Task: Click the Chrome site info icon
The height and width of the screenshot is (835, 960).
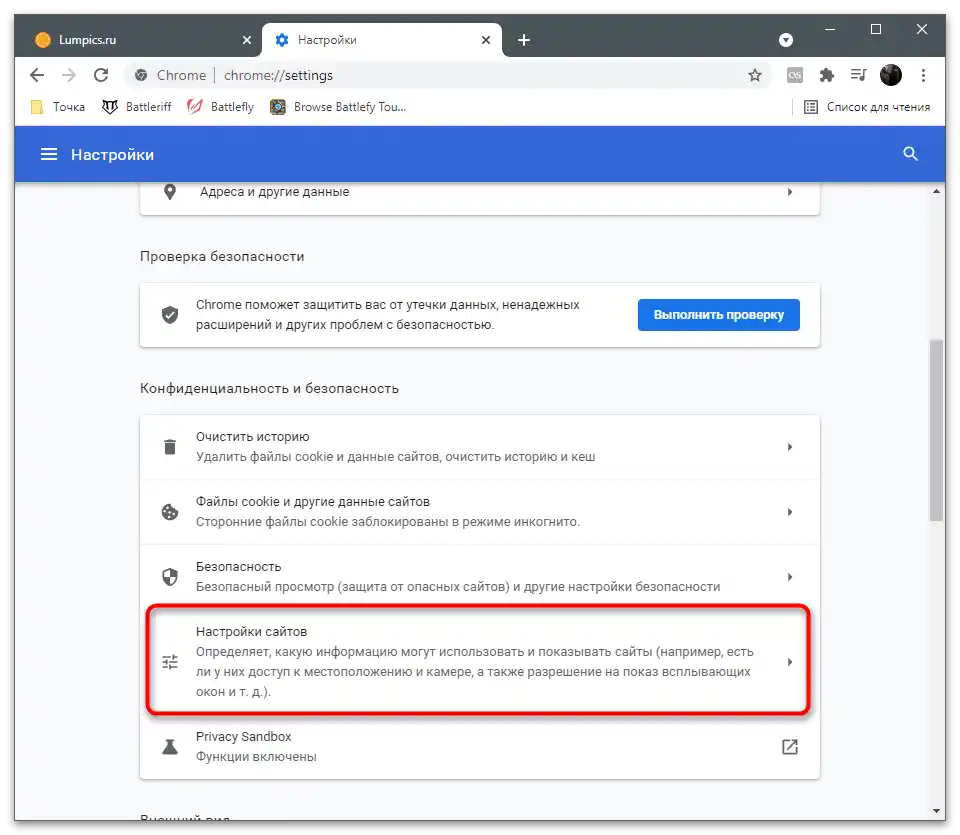Action: click(x=141, y=75)
